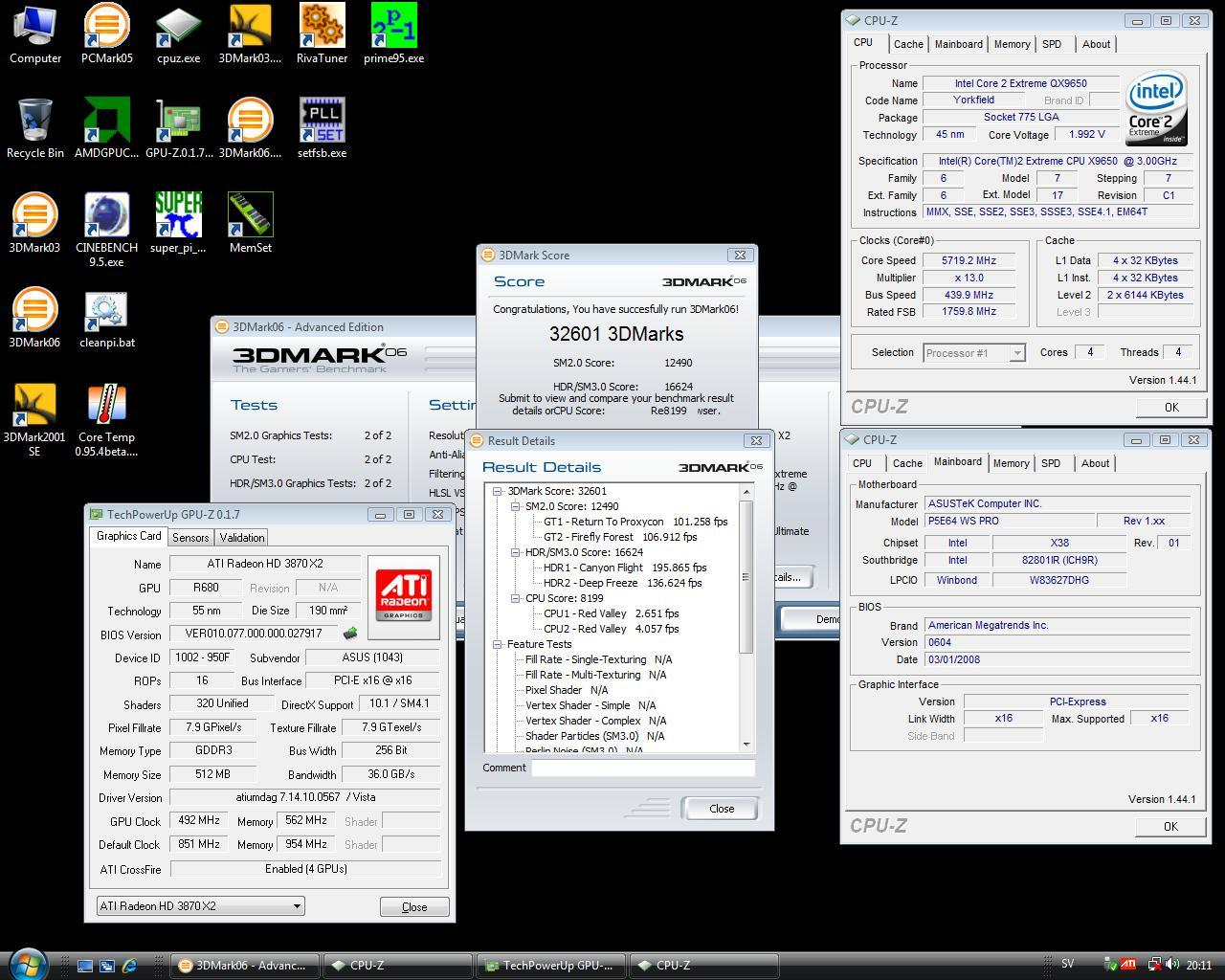Open the RivaTuner desktop shortcut
Viewport: 1225px width, 980px height.
322,34
